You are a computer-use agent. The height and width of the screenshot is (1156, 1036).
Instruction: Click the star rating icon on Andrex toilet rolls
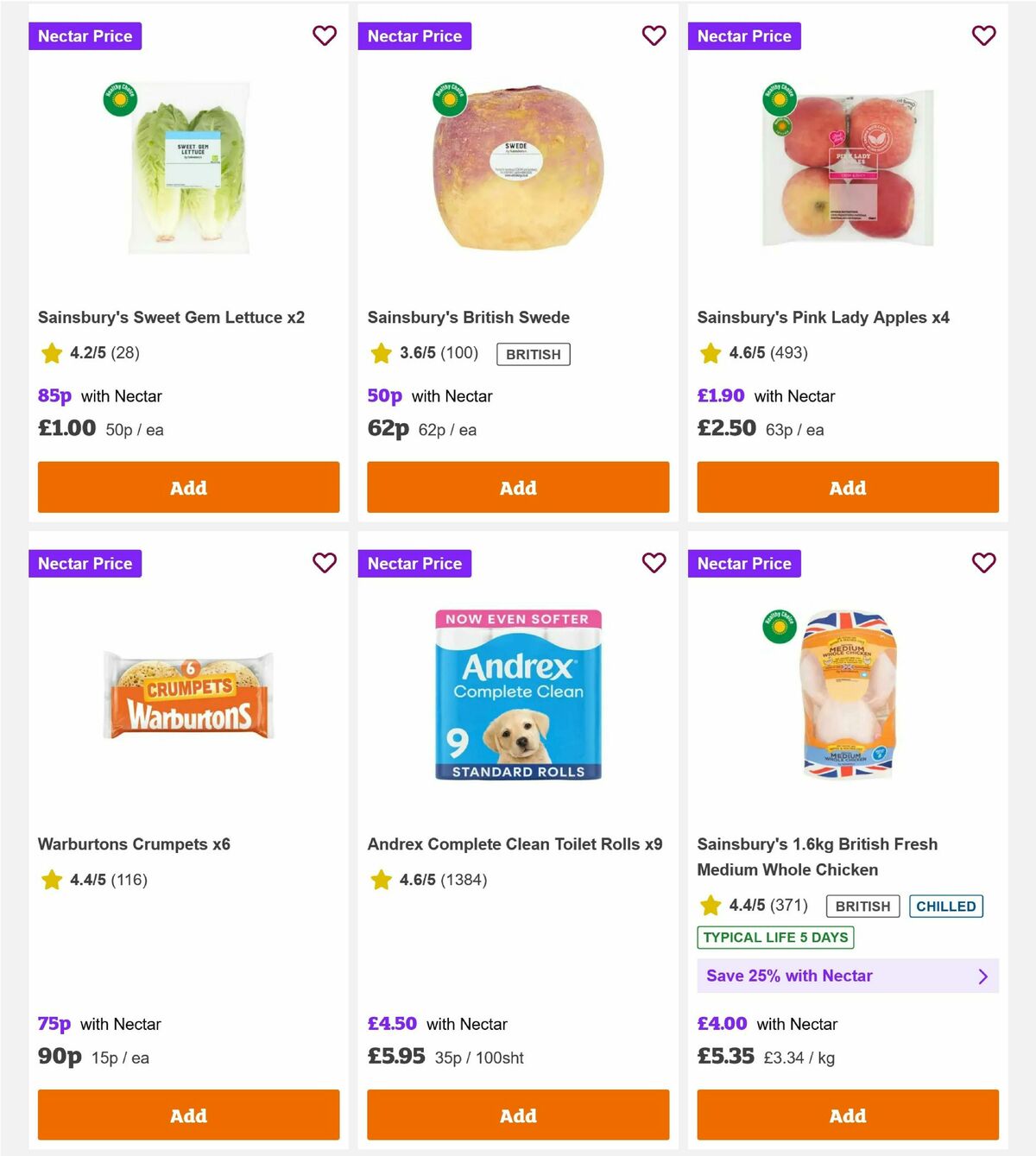tap(381, 881)
